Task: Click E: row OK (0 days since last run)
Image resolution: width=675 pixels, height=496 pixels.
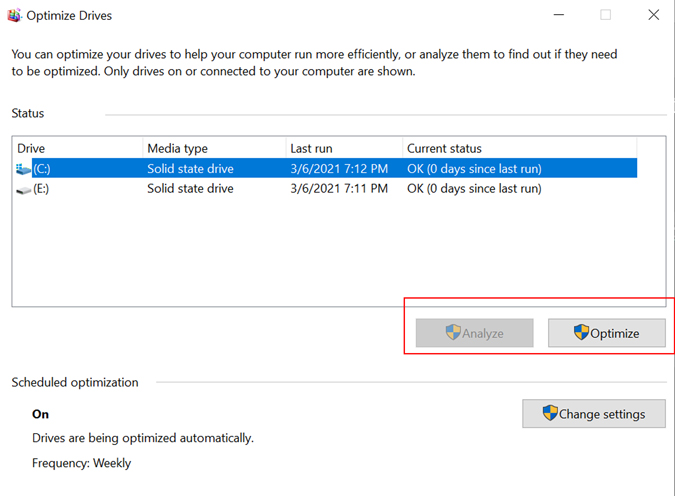Action: coord(474,189)
